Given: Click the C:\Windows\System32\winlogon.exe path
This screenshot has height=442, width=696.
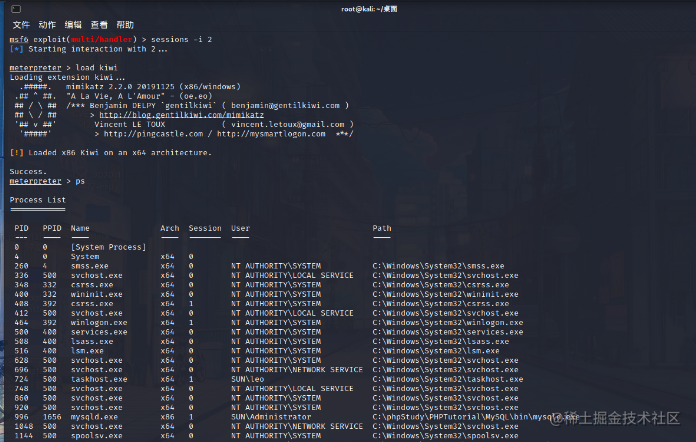Looking at the screenshot, I should (x=447, y=323).
